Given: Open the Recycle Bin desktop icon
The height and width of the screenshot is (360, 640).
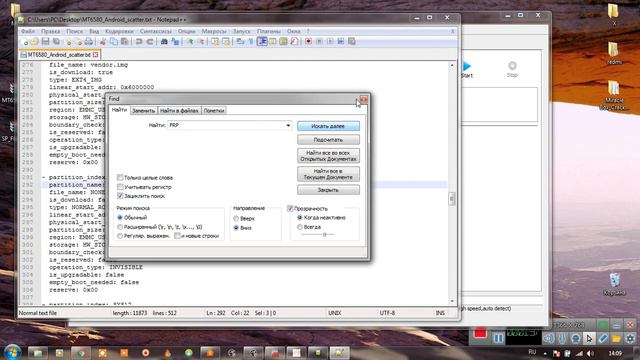Looking at the screenshot, I should point(614,284).
